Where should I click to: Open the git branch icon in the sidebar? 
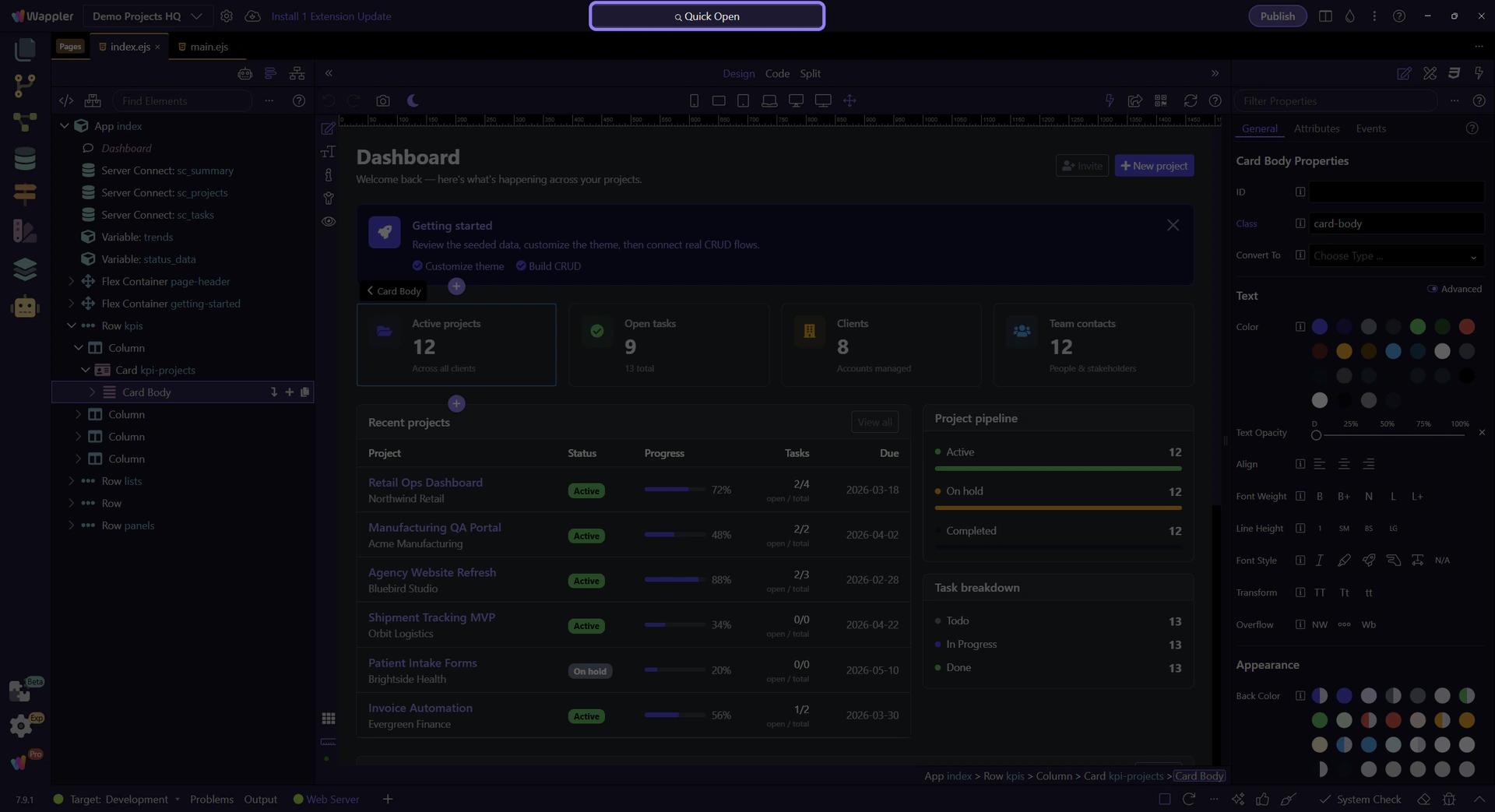point(25,86)
